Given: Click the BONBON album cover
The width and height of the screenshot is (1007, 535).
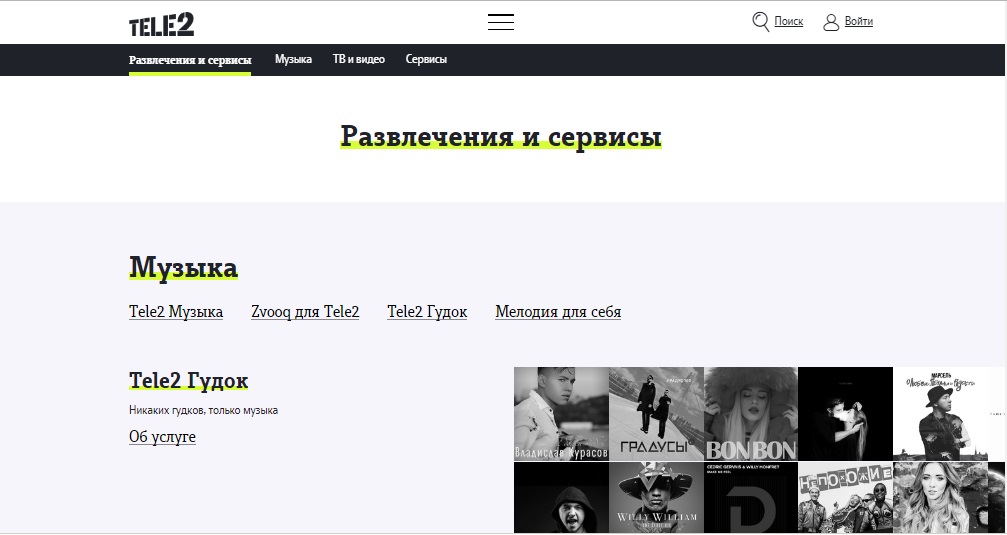Looking at the screenshot, I should click(751, 413).
